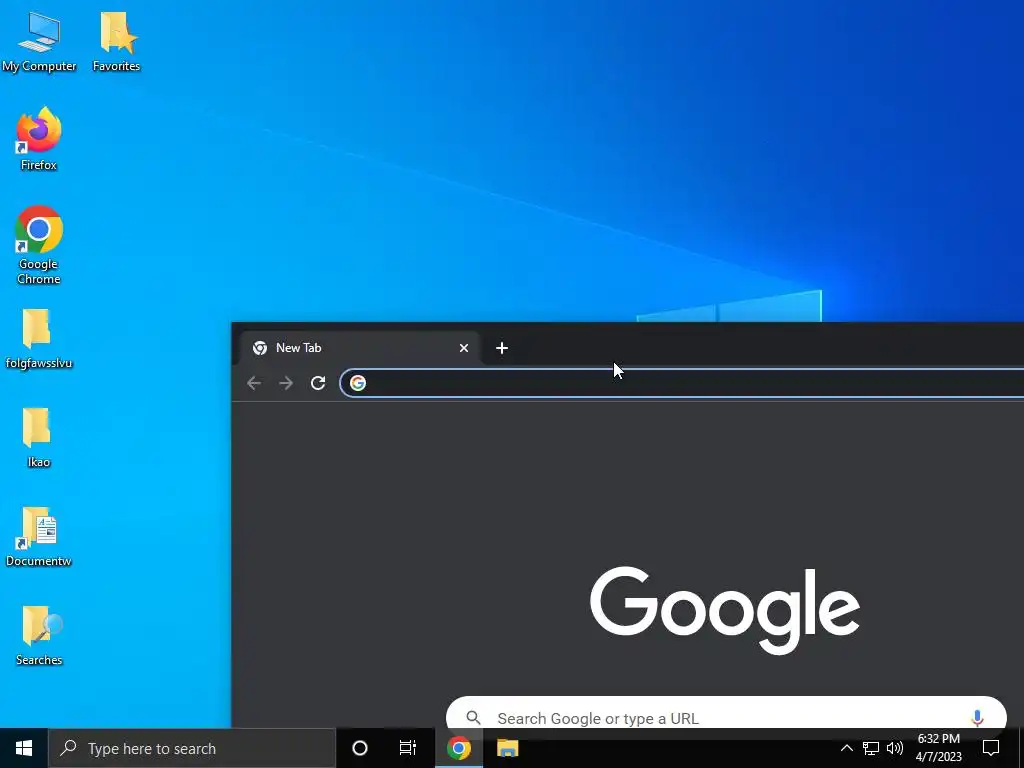
Task: Show hidden system tray icons
Action: [846, 748]
